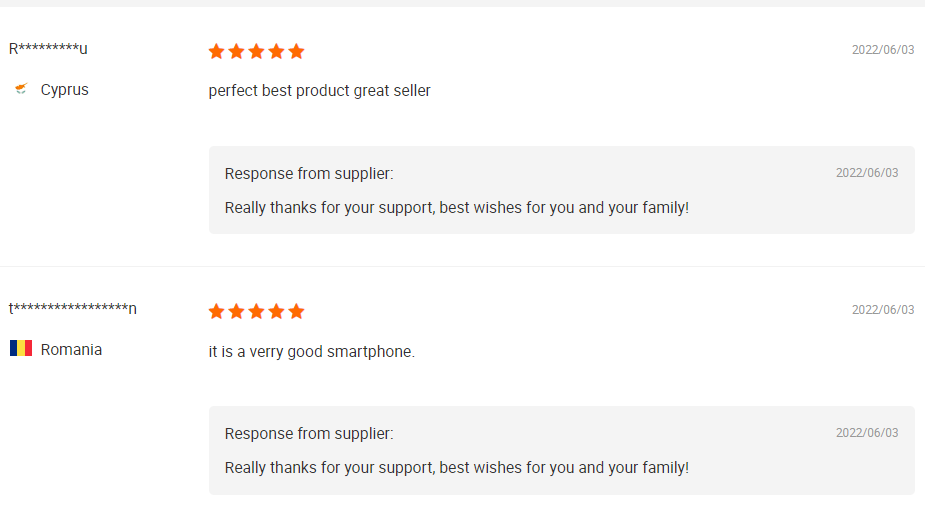The image size is (940, 523).
Task: Click first star in Cyprus review rating
Action: pos(217,51)
